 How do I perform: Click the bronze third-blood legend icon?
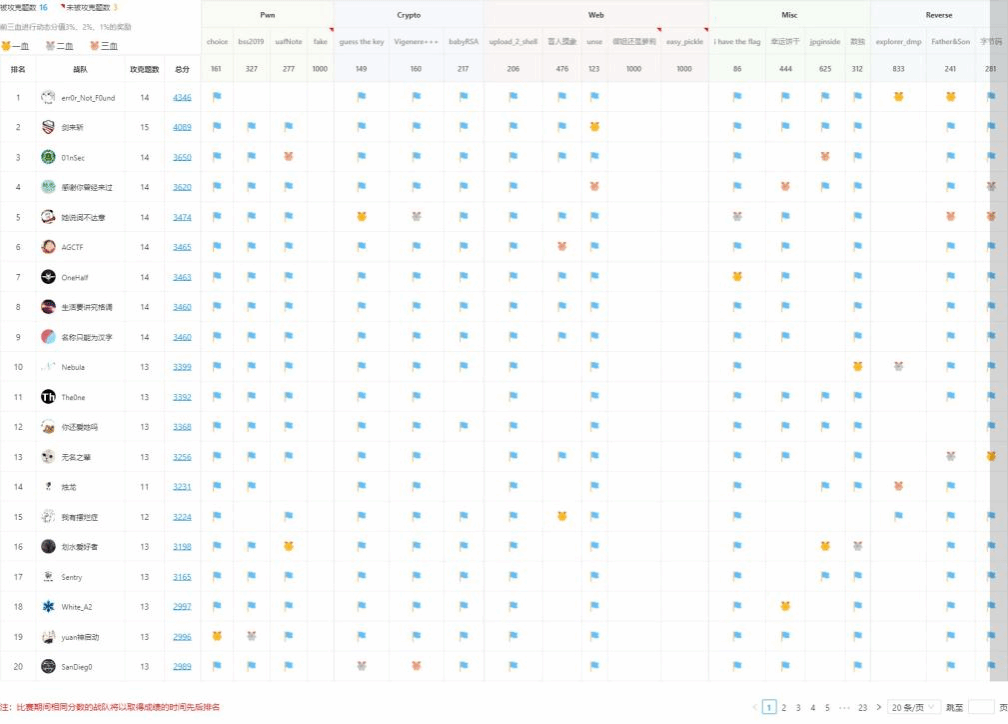[95, 46]
